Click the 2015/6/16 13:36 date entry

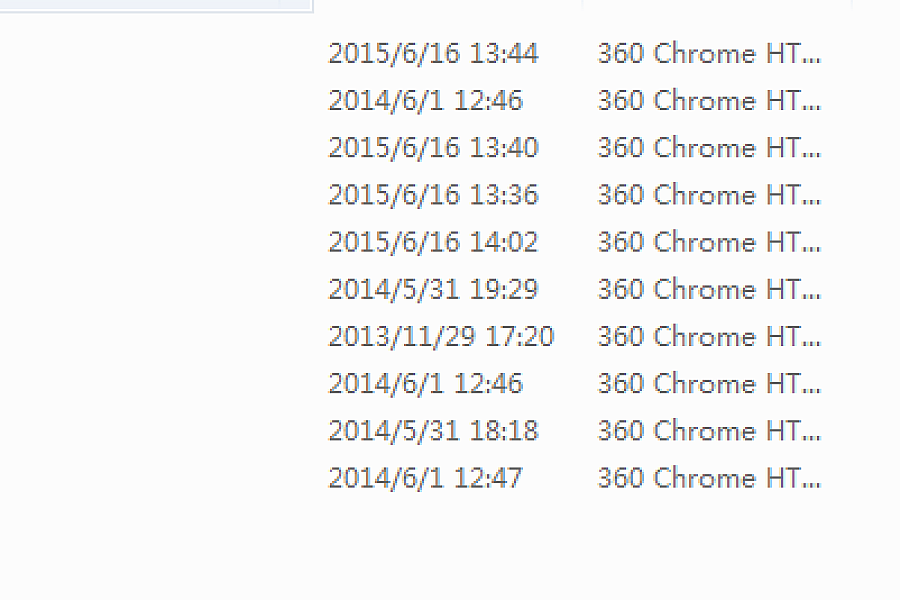[x=433, y=195]
